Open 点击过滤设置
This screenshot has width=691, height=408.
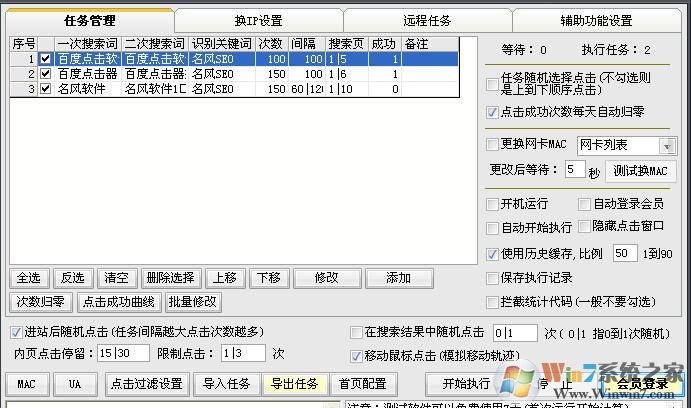[x=147, y=384]
